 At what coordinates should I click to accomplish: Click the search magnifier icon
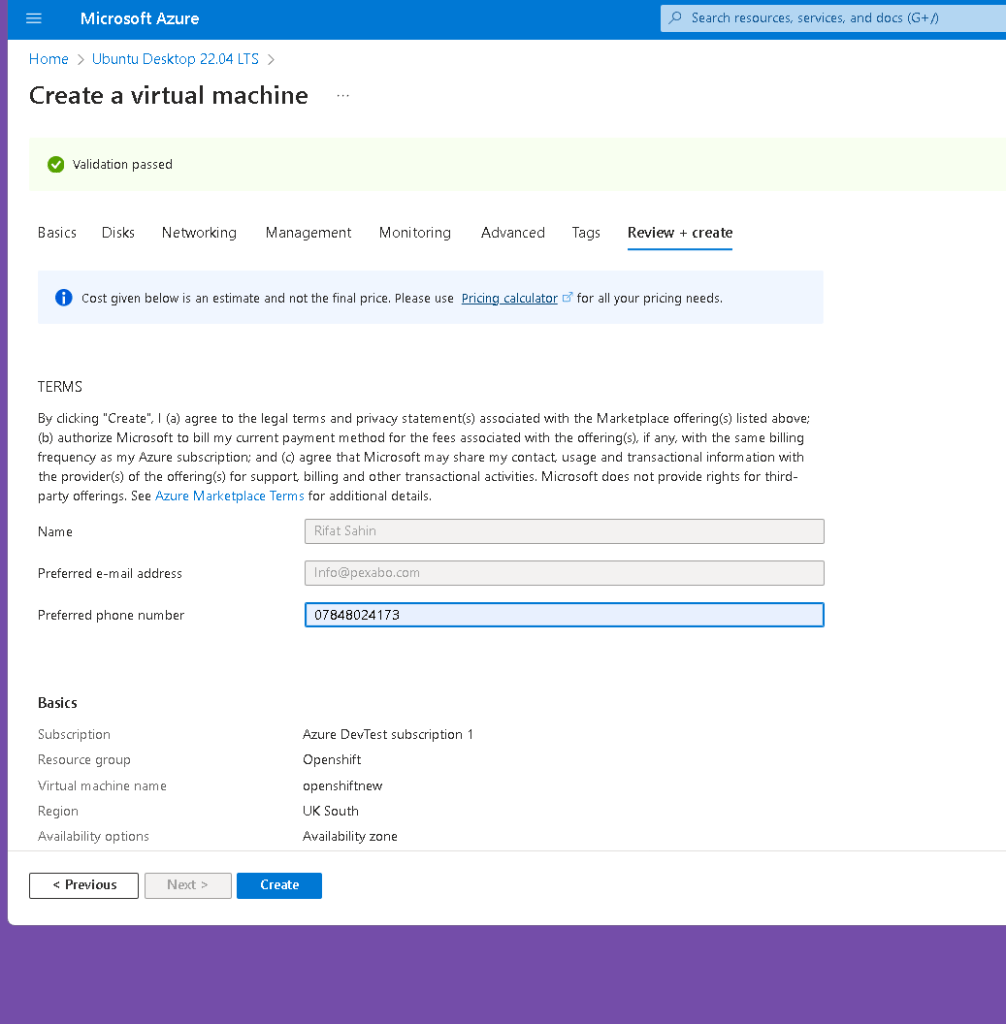click(x=675, y=18)
